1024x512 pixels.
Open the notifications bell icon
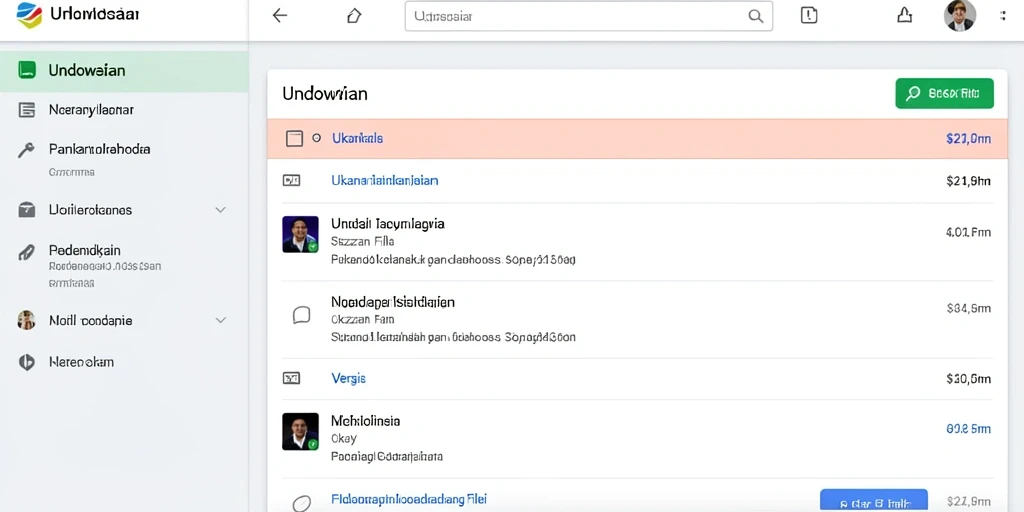[x=904, y=16]
